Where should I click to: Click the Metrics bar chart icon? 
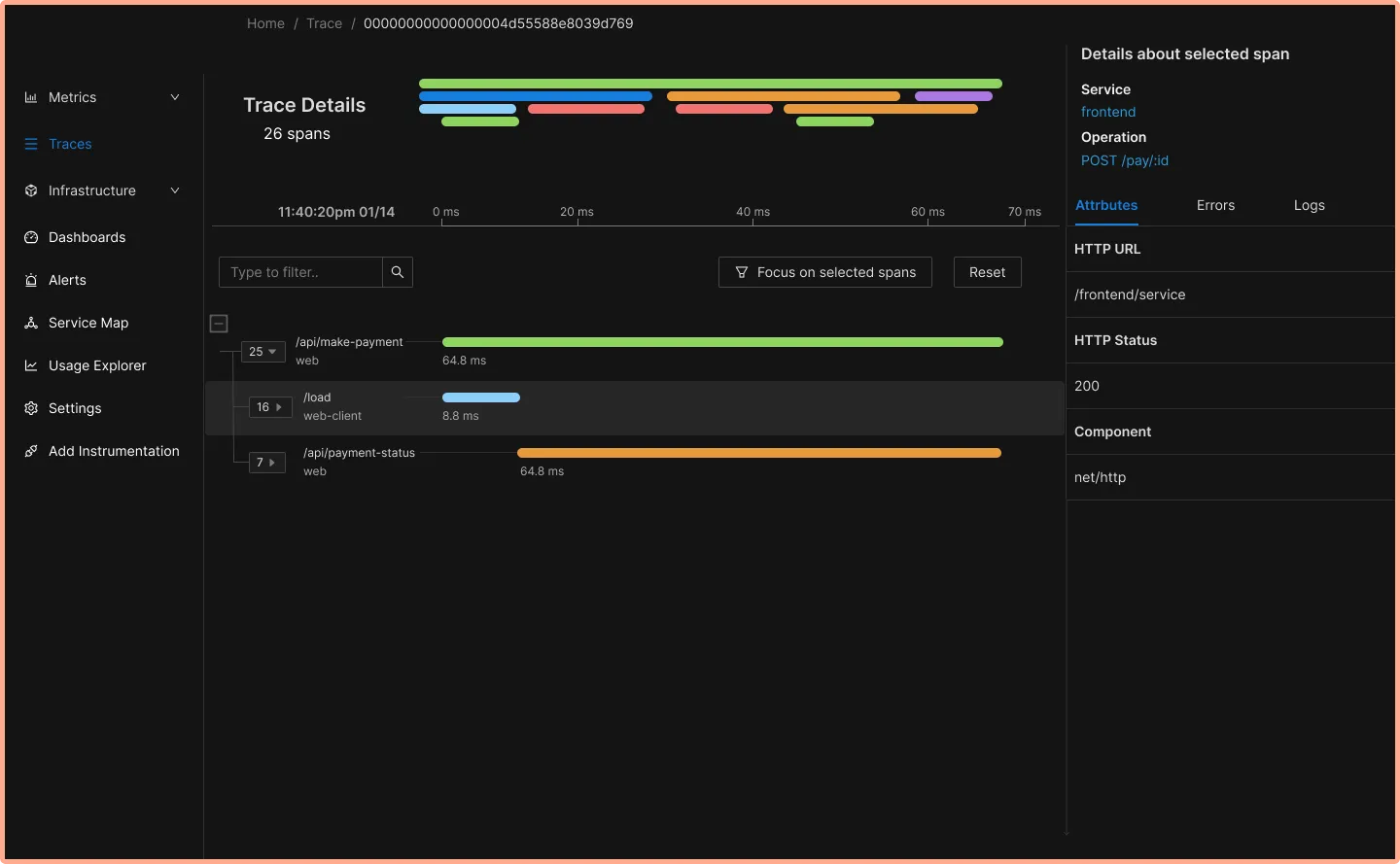coord(31,97)
